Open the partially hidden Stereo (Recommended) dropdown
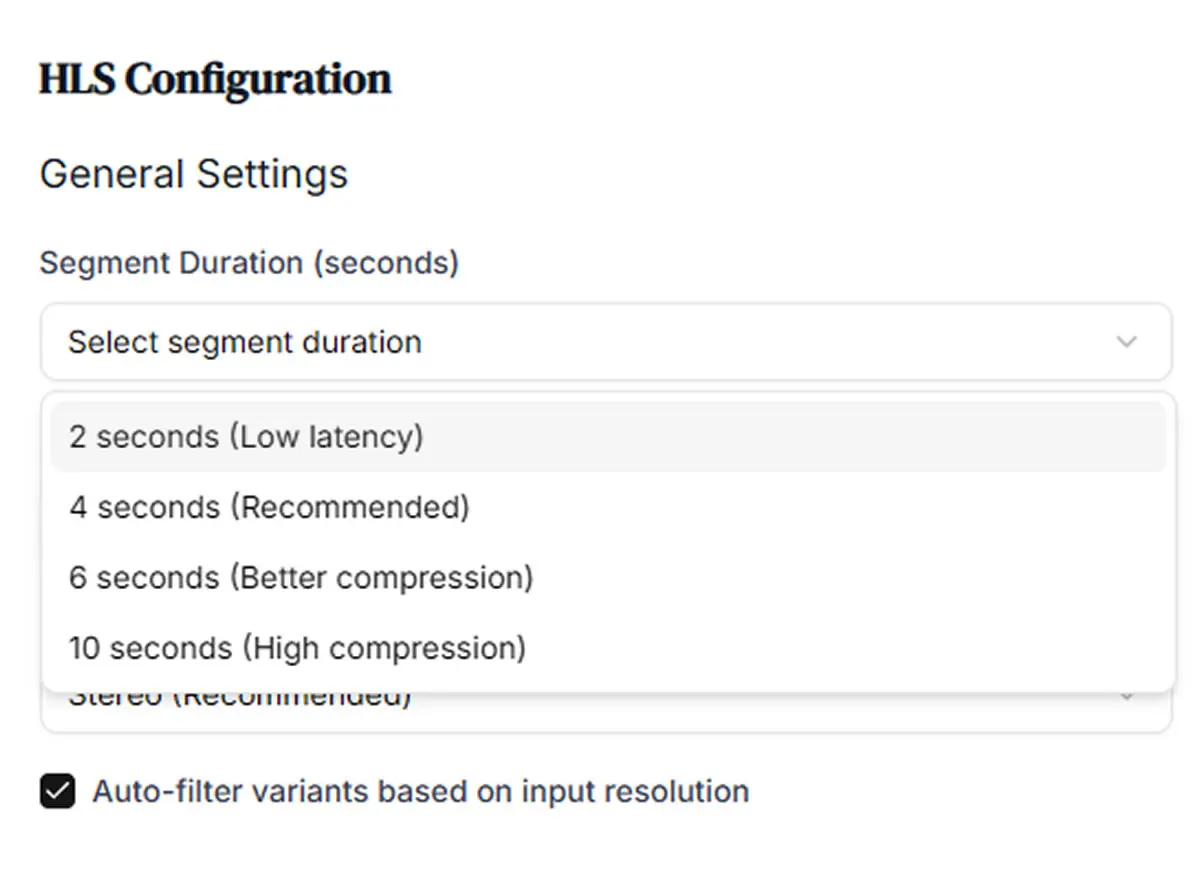 [x=606, y=711]
